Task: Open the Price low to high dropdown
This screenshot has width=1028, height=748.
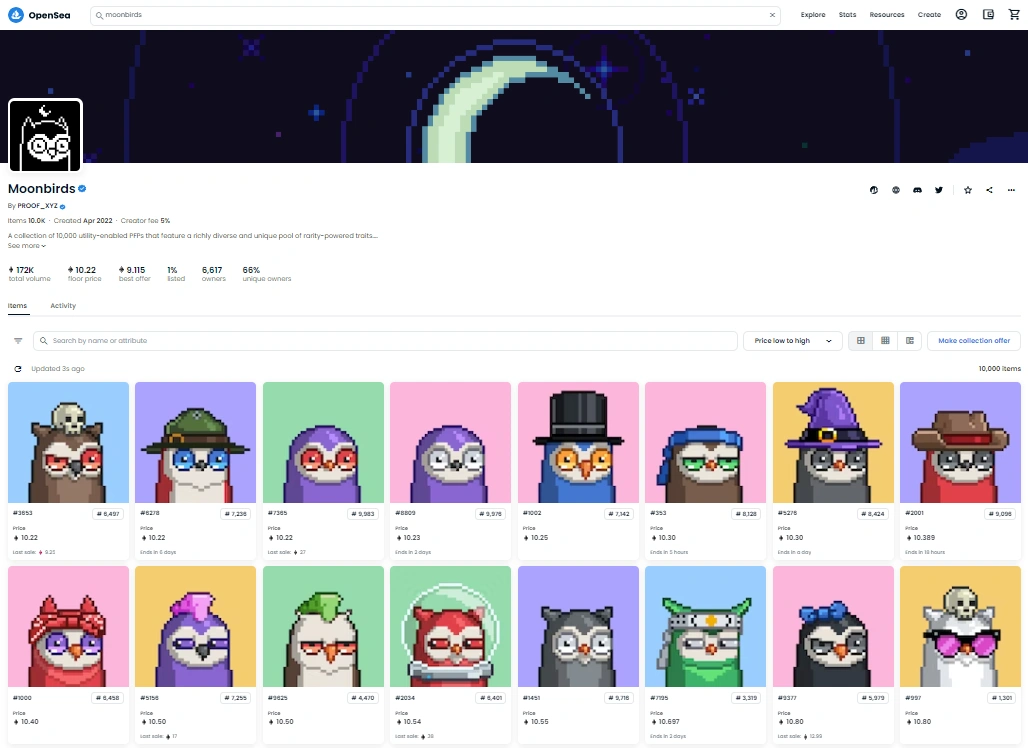Action: click(x=792, y=341)
